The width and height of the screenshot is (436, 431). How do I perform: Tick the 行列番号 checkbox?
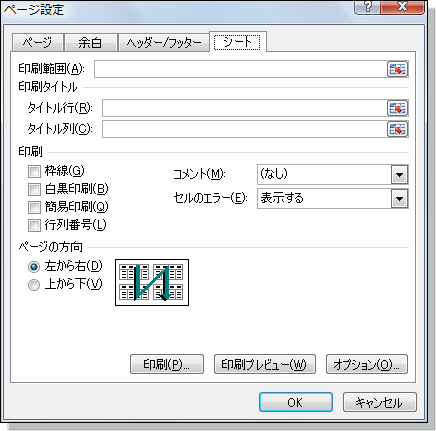click(34, 225)
